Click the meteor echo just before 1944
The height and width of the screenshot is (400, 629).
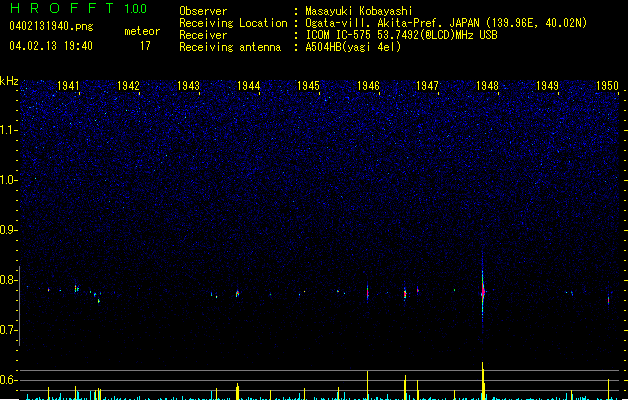(237, 294)
